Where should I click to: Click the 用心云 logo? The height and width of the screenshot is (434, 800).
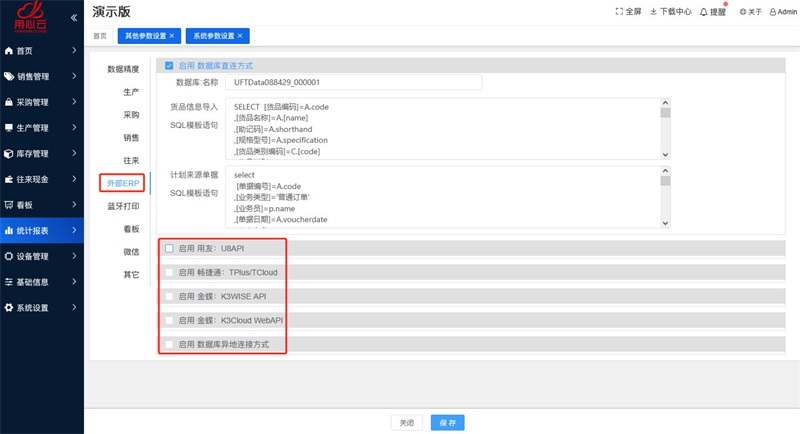coord(31,17)
